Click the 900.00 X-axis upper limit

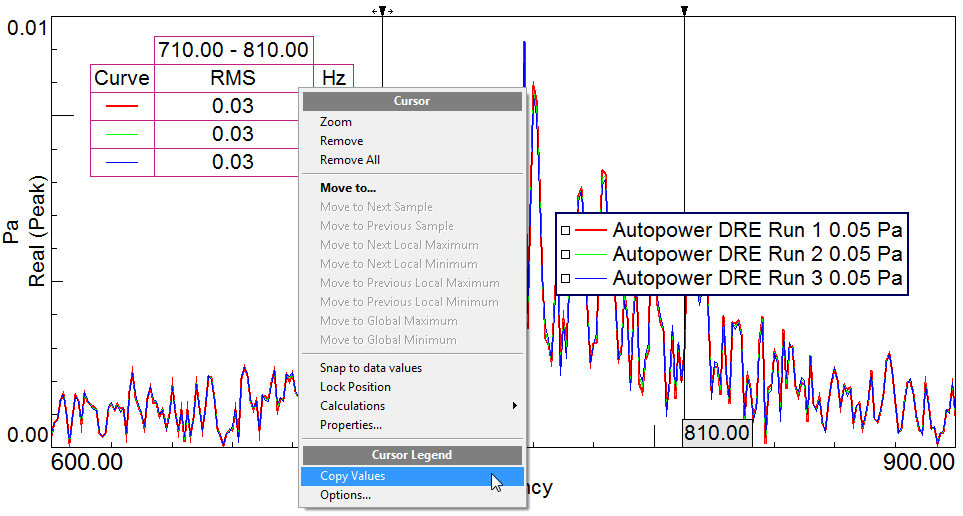pos(918,463)
